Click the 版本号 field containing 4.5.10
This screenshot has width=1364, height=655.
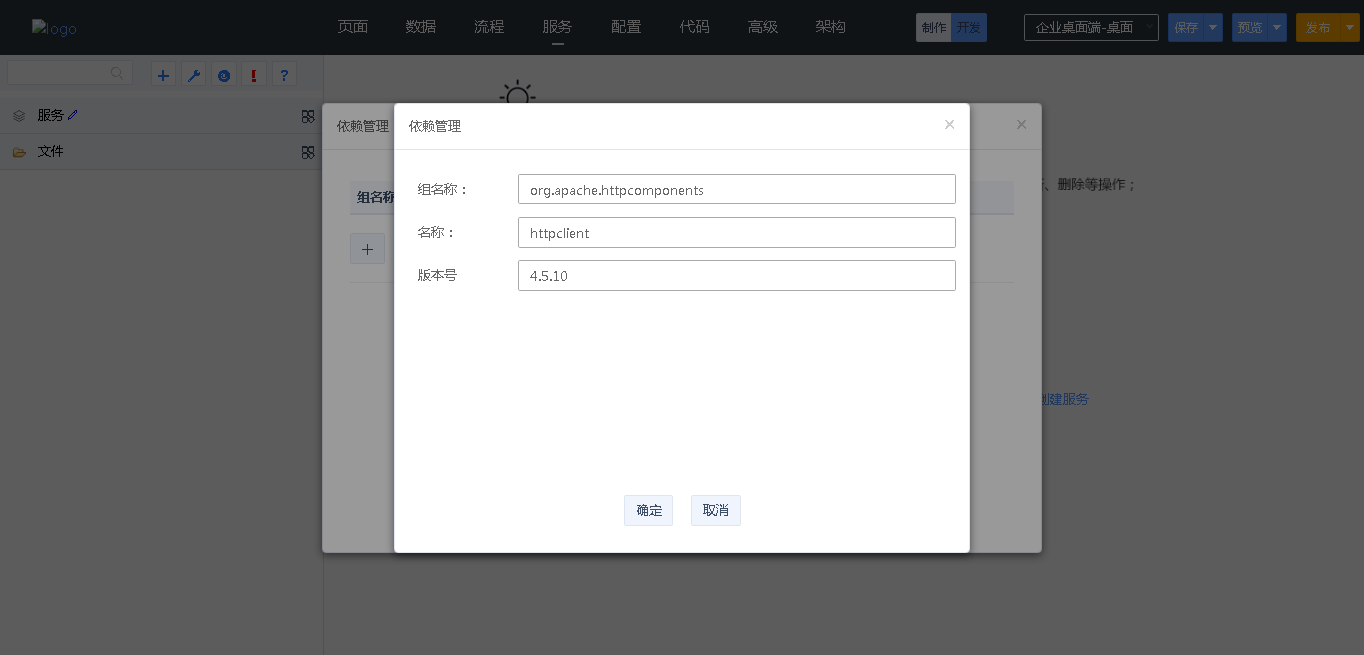click(736, 276)
